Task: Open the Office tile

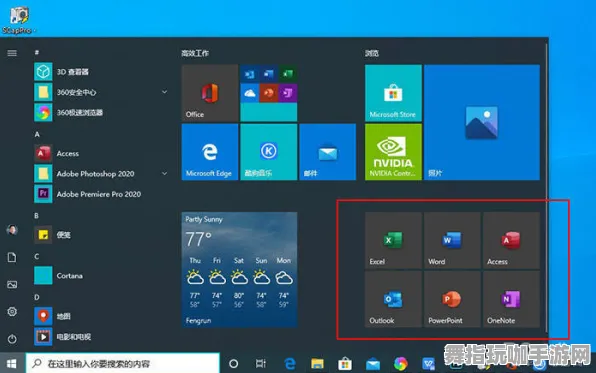Action: (x=210, y=93)
